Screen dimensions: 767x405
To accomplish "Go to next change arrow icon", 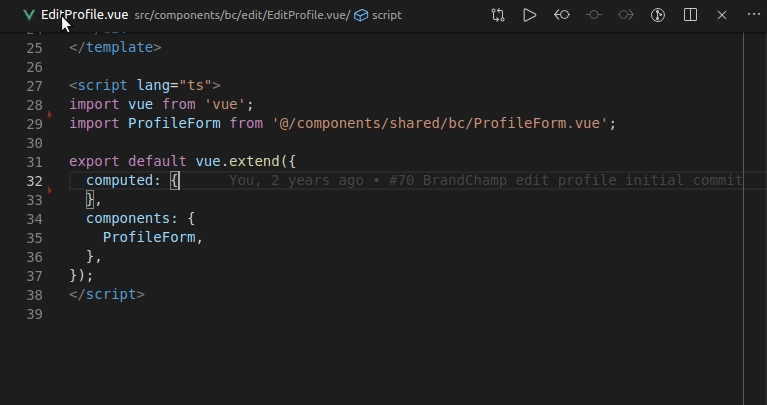I will pos(626,15).
